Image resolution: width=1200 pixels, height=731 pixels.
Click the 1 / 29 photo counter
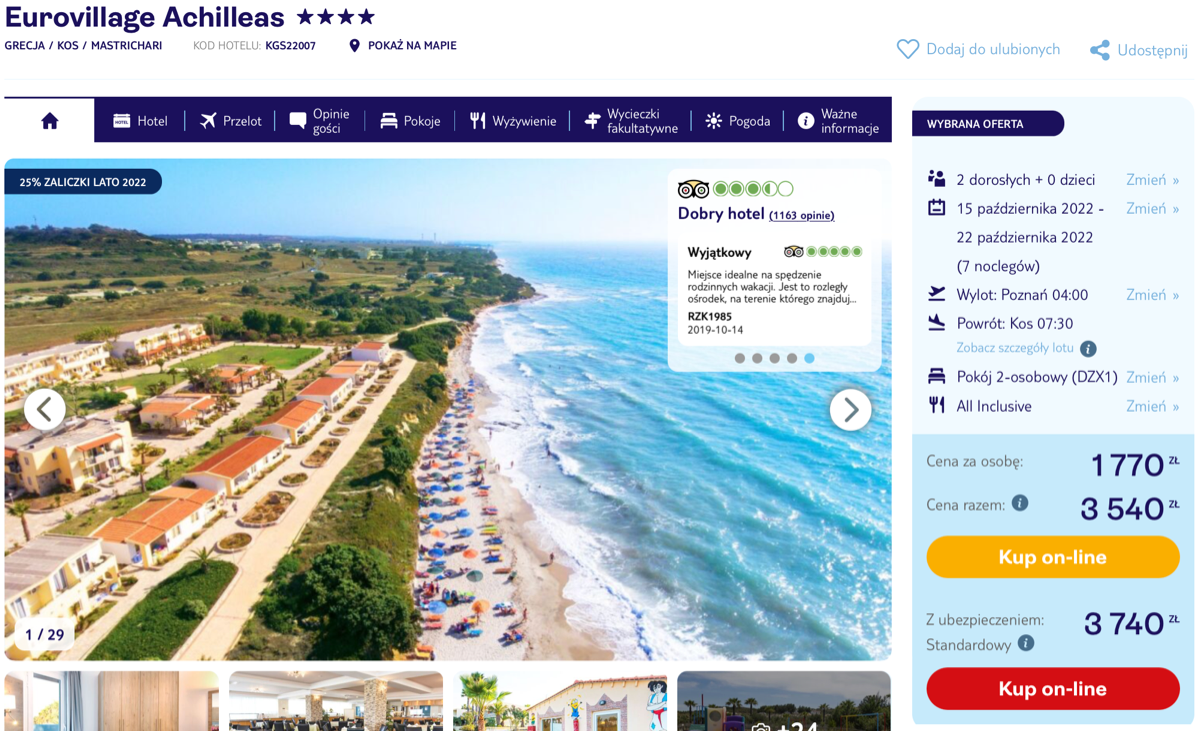pos(44,634)
